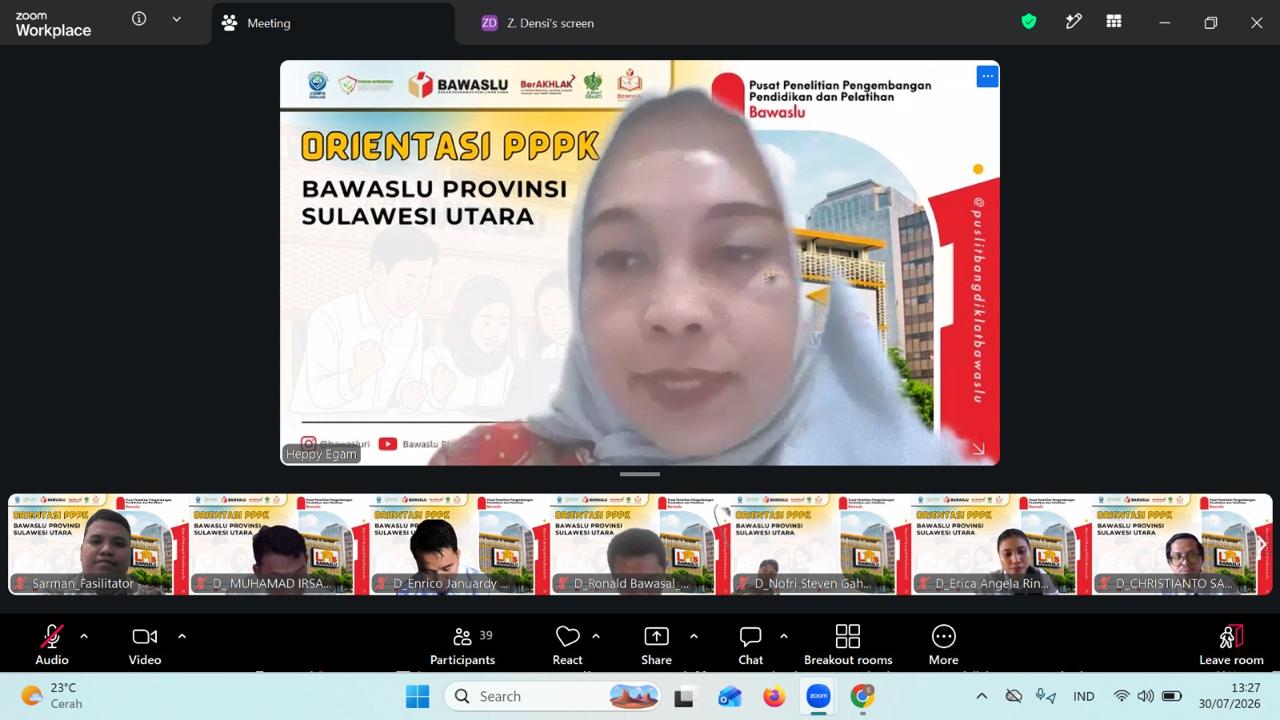This screenshot has width=1280, height=720.
Task: Open the AI Companion pencil-sparkle icon
Action: tap(1074, 21)
